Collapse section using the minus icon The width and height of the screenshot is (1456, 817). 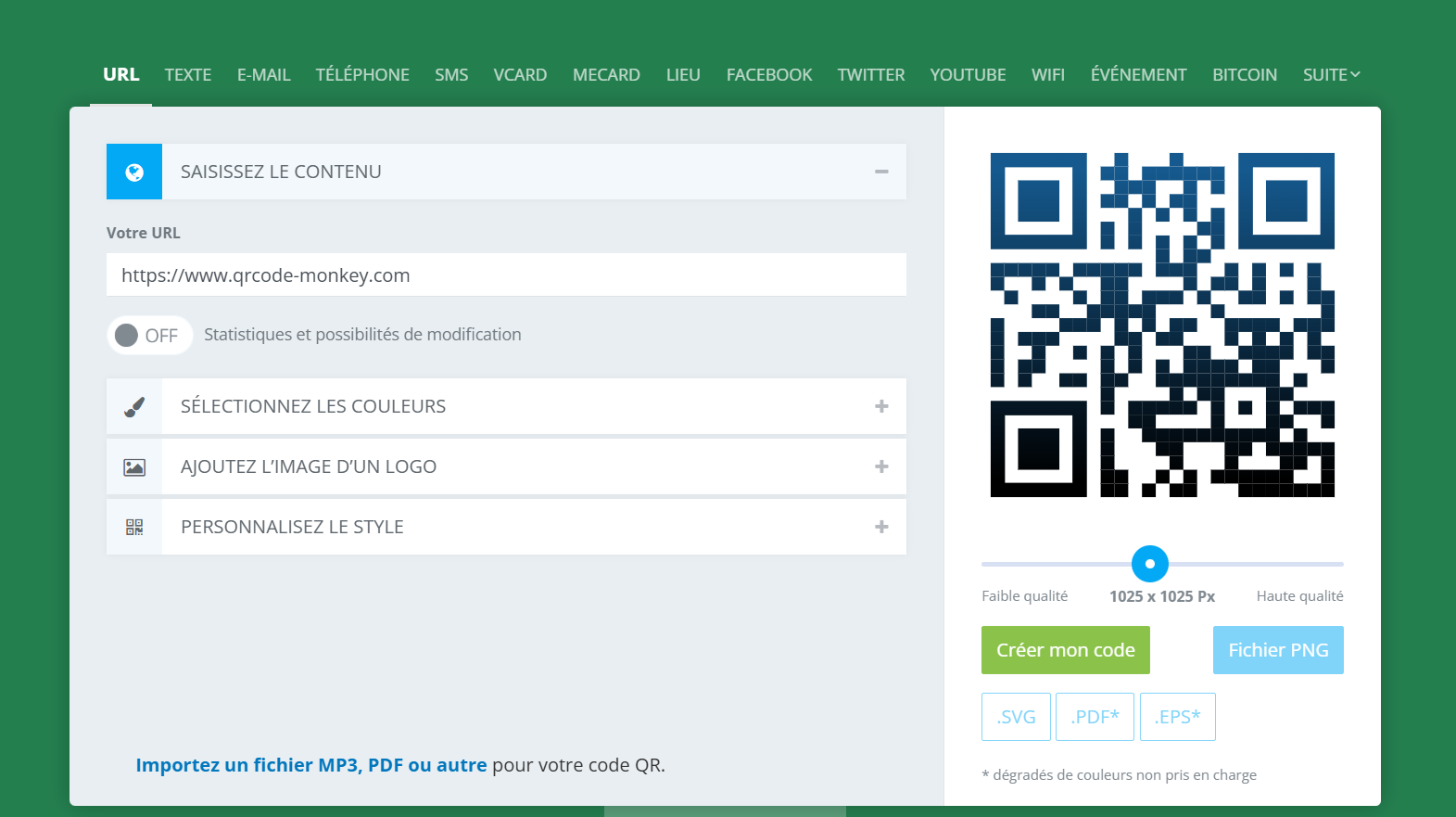(x=881, y=172)
